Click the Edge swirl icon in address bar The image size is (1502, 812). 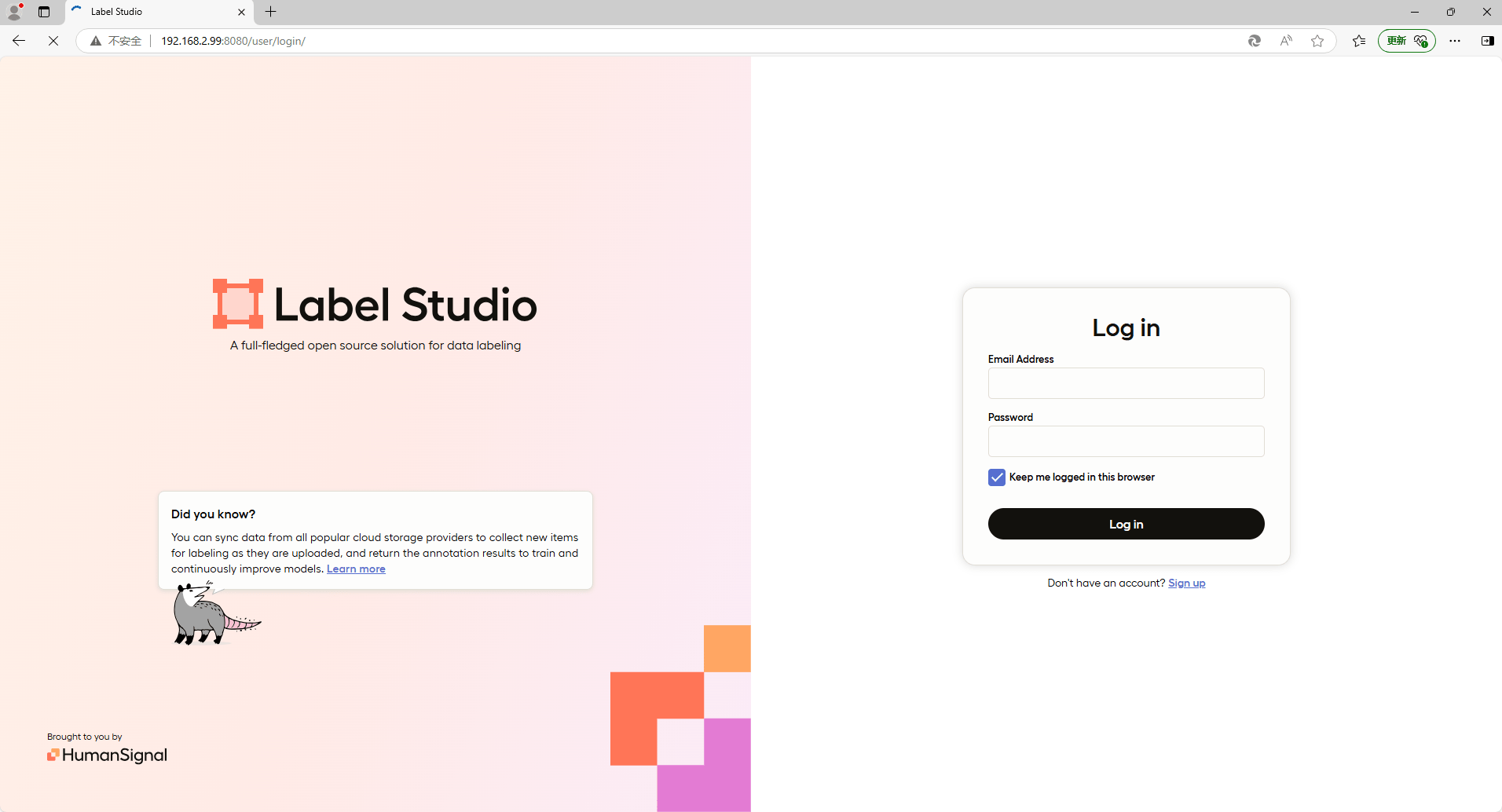1255,41
